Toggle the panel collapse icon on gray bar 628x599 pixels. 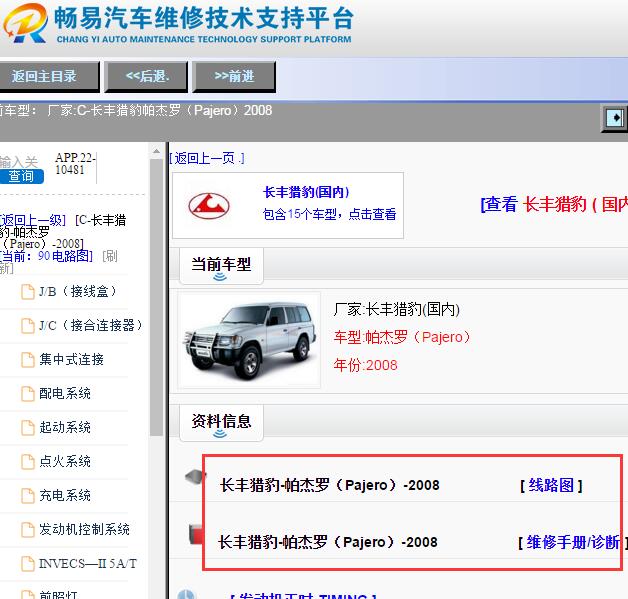614,118
